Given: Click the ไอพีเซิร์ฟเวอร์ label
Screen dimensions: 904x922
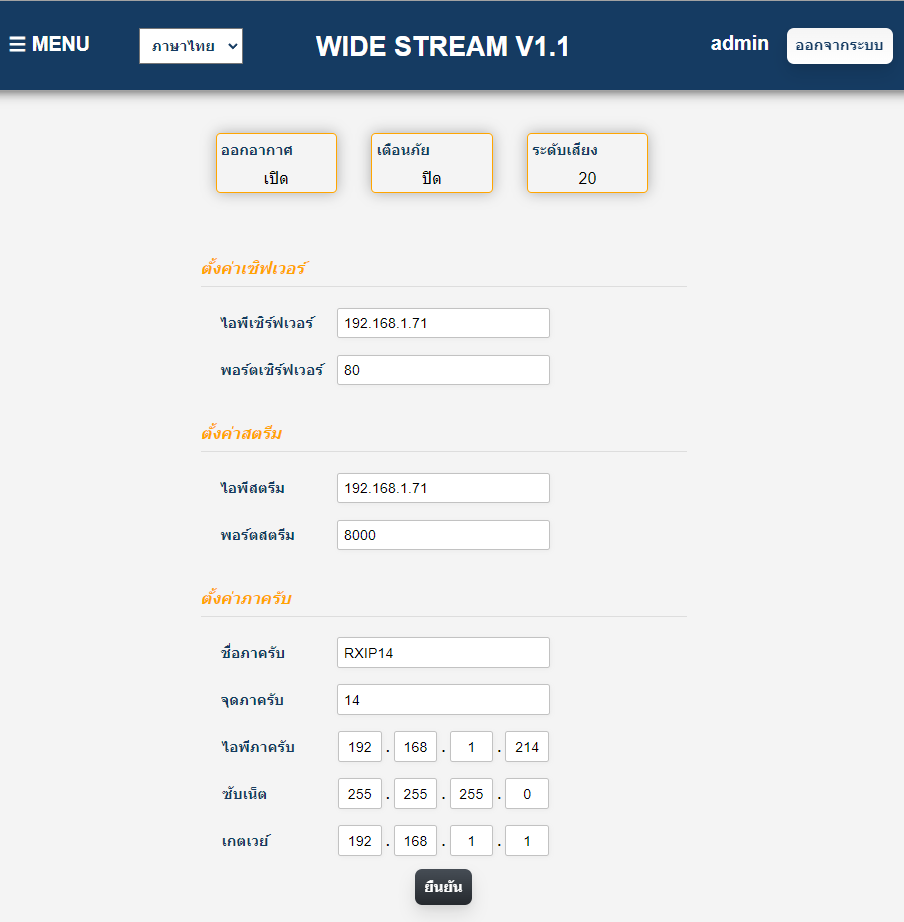Looking at the screenshot, I should [268, 323].
